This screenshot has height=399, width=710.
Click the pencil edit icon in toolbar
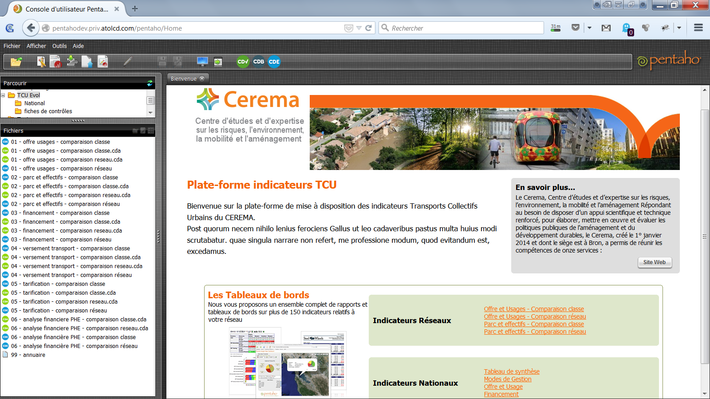pos(128,61)
